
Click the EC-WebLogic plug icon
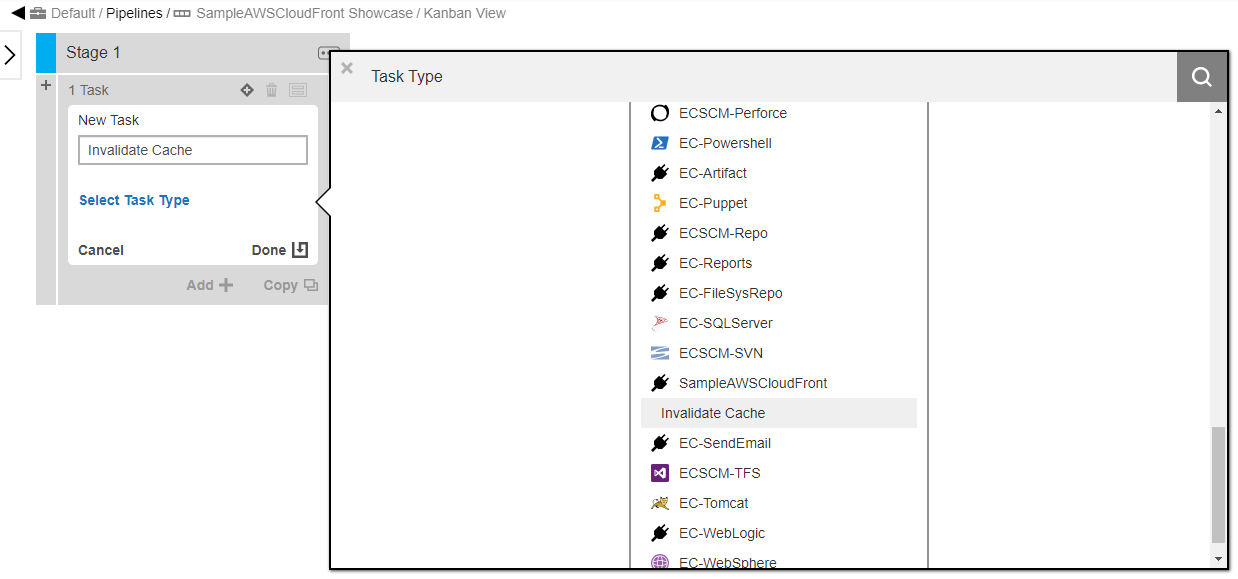pos(659,533)
